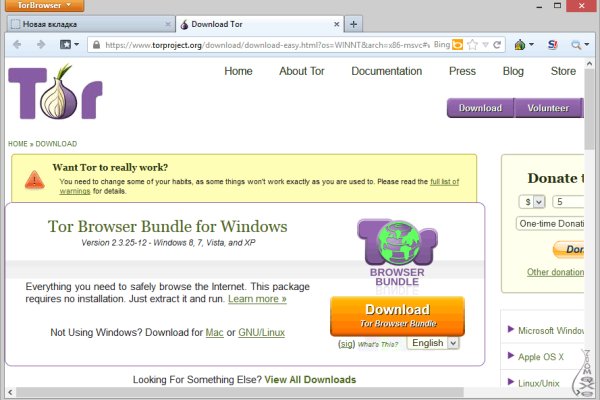Image resolution: width=600 pixels, height=400 pixels.
Task: Open the donation currency dropdown
Action: pyautogui.click(x=531, y=201)
